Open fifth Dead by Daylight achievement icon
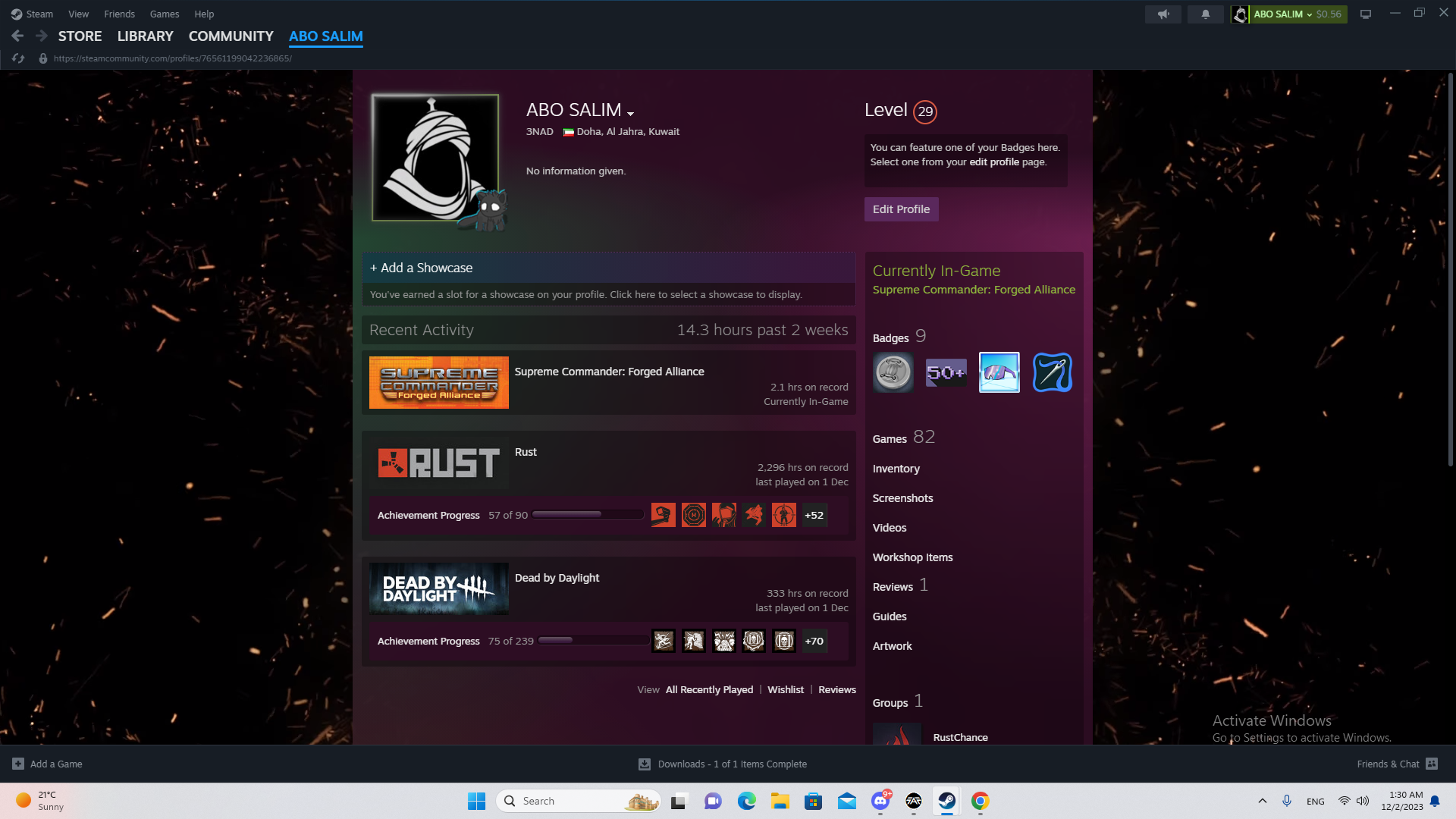 [784, 641]
